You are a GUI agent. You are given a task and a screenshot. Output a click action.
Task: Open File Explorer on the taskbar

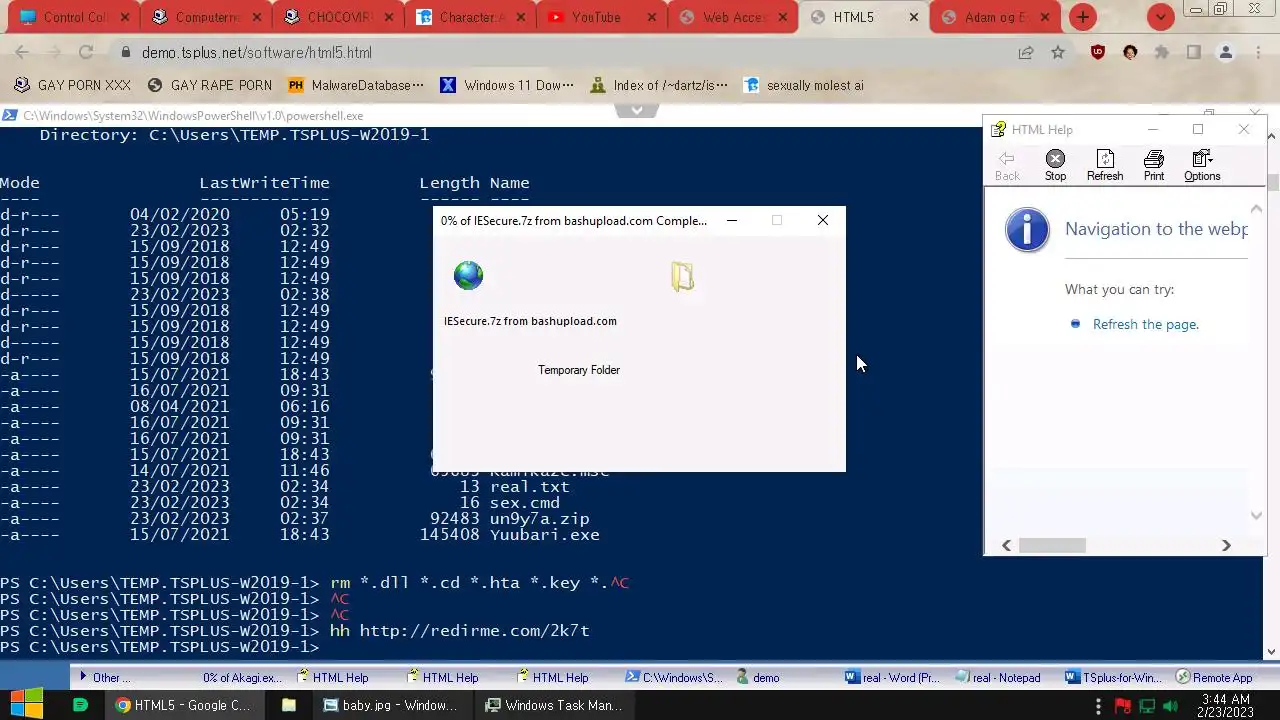289,705
